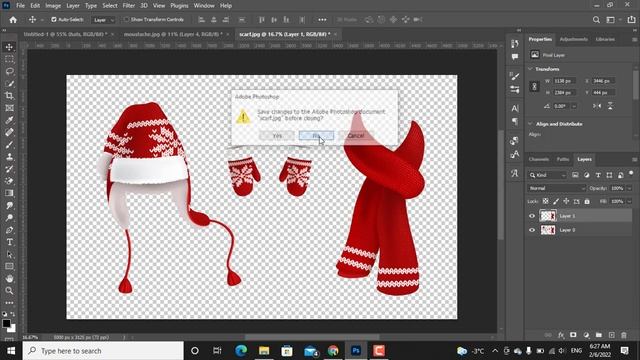Open the Plugins menu
This screenshot has width=640, height=360.
click(179, 6)
